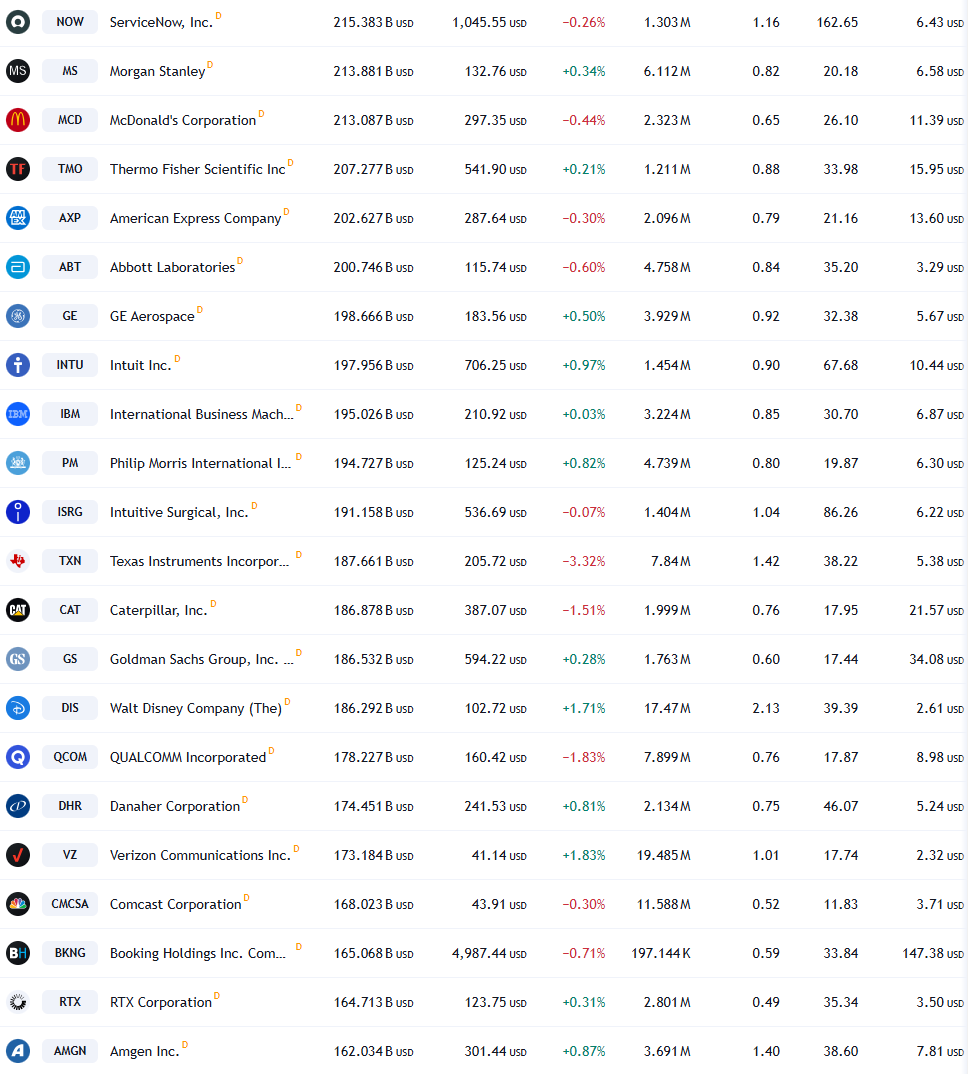Click the Morgan Stanley MS logo icon
Viewport: 968px width, 1074px height.
tap(18, 71)
